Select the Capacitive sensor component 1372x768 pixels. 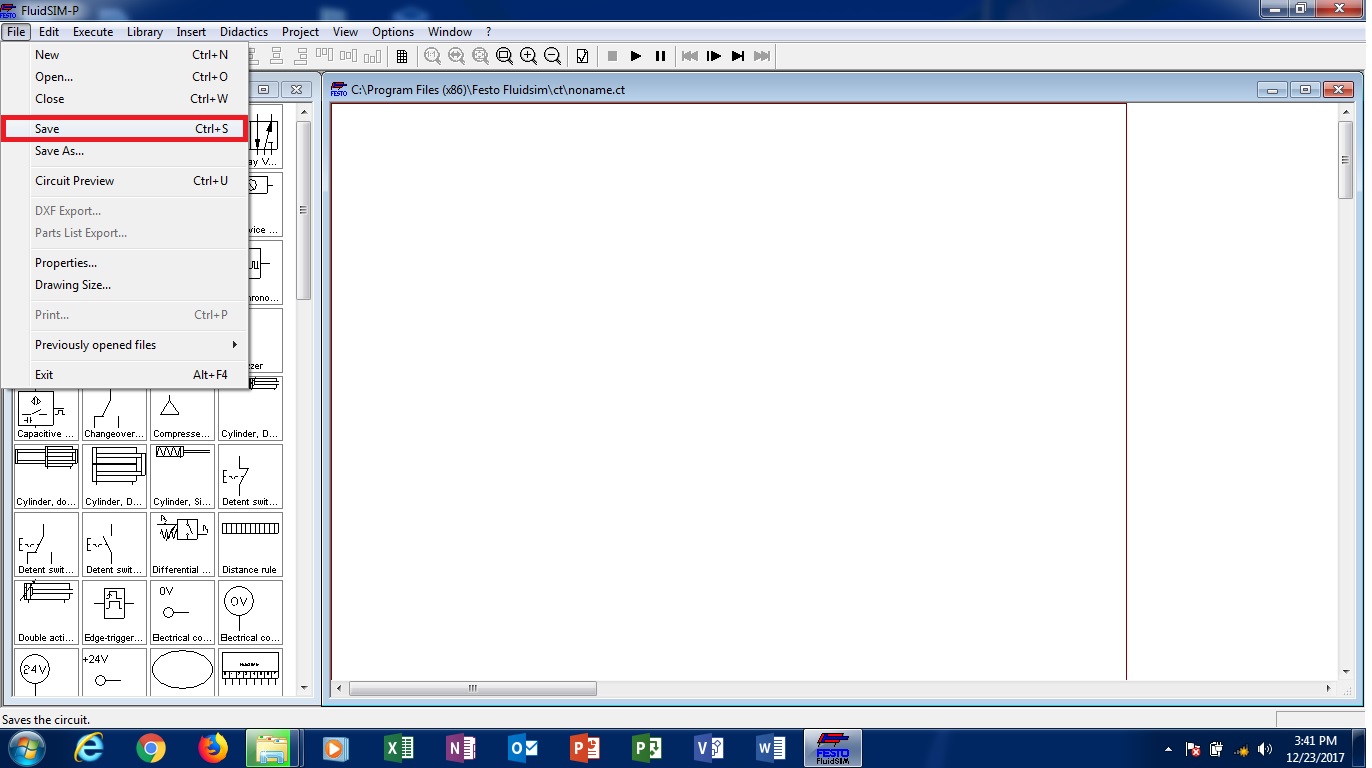[46, 409]
